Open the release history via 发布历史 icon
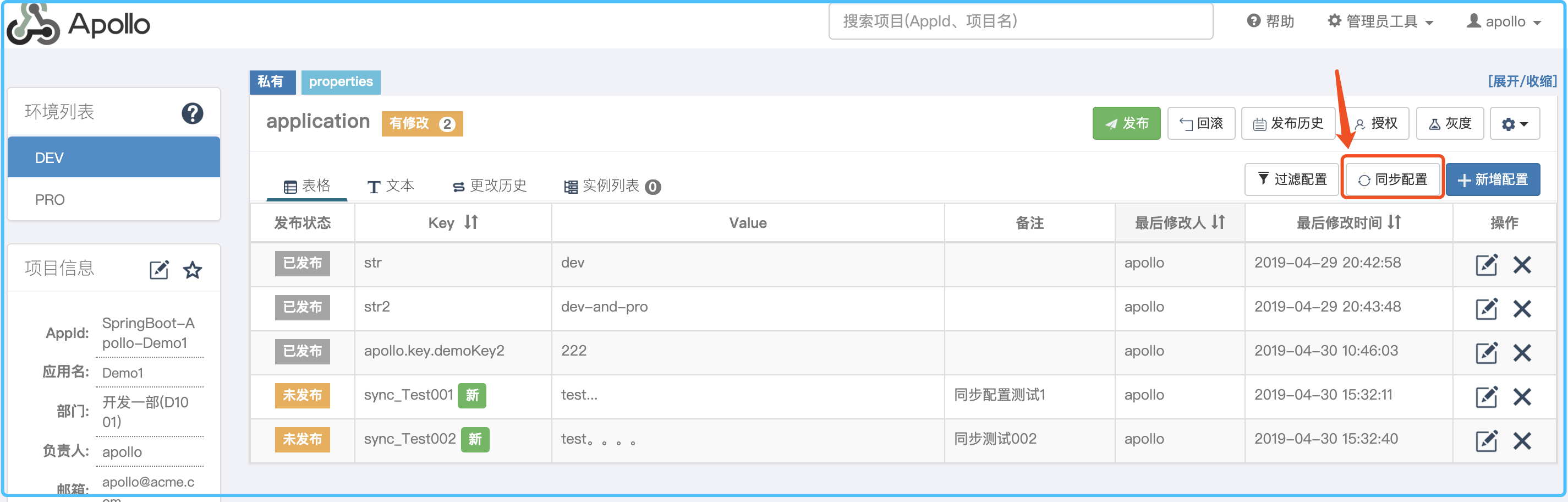 click(1289, 123)
